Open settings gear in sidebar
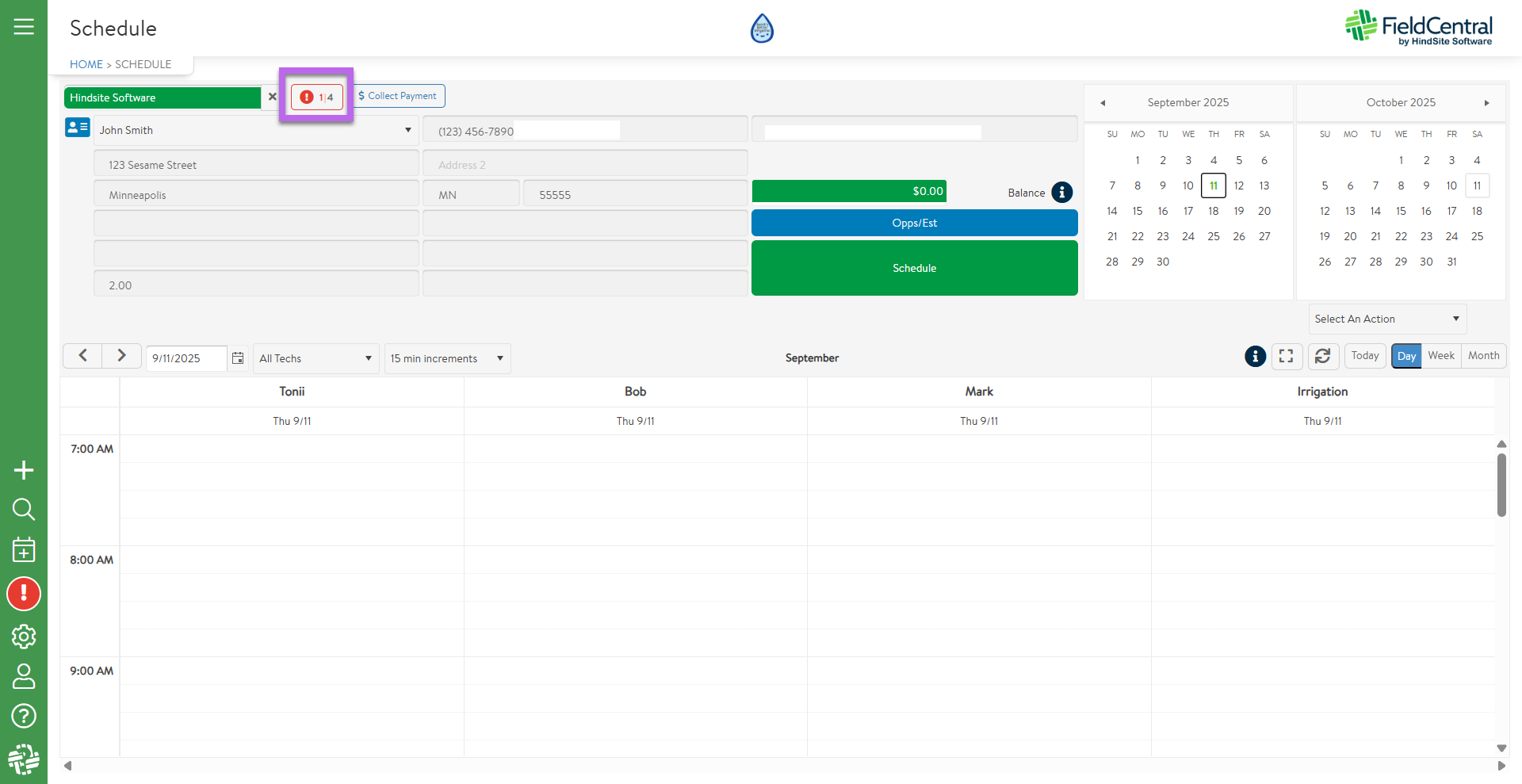The width and height of the screenshot is (1522, 784). 24,636
